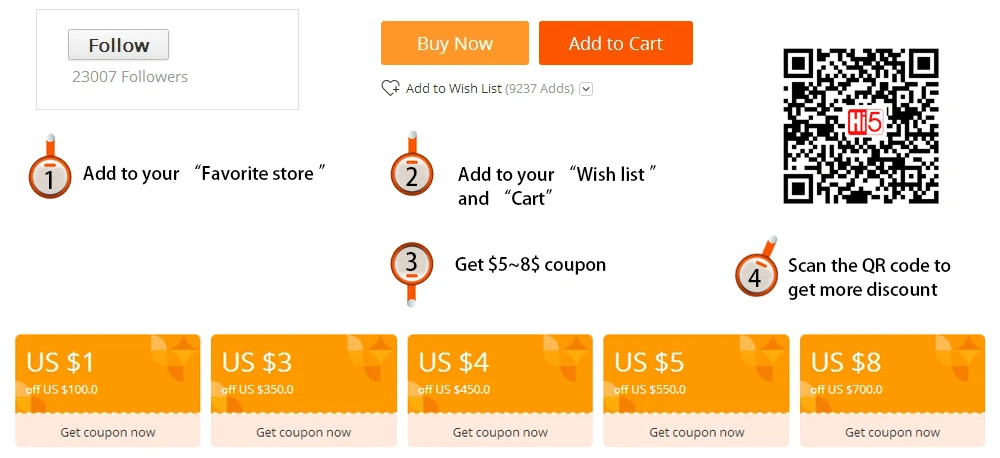Get the US $4 coupon now
Image resolution: width=1000 pixels, height=458 pixels.
(x=500, y=432)
